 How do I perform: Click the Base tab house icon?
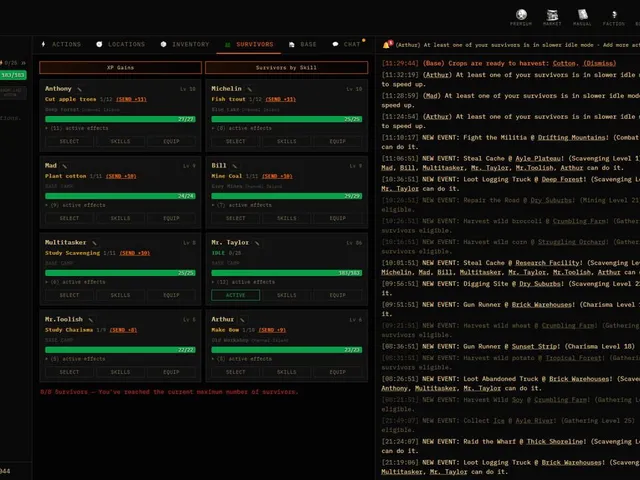pyautogui.click(x=291, y=44)
